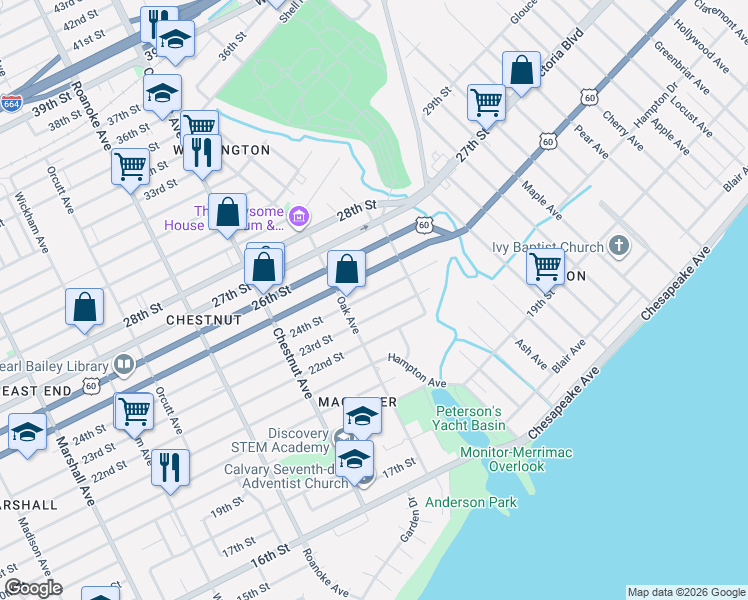Select the Pear Ave street label
Screen dimensions: 748x600
click(x=591, y=142)
